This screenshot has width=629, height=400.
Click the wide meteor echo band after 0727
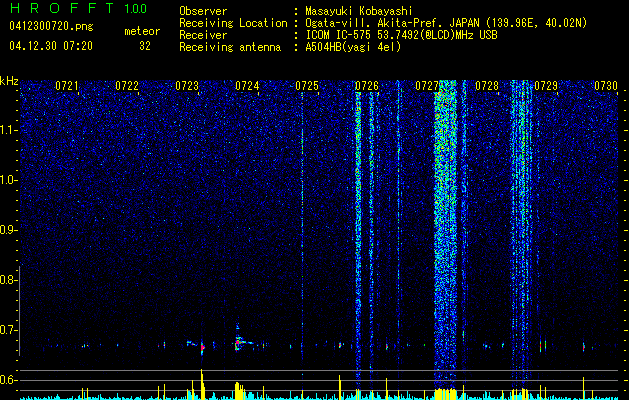point(446,235)
